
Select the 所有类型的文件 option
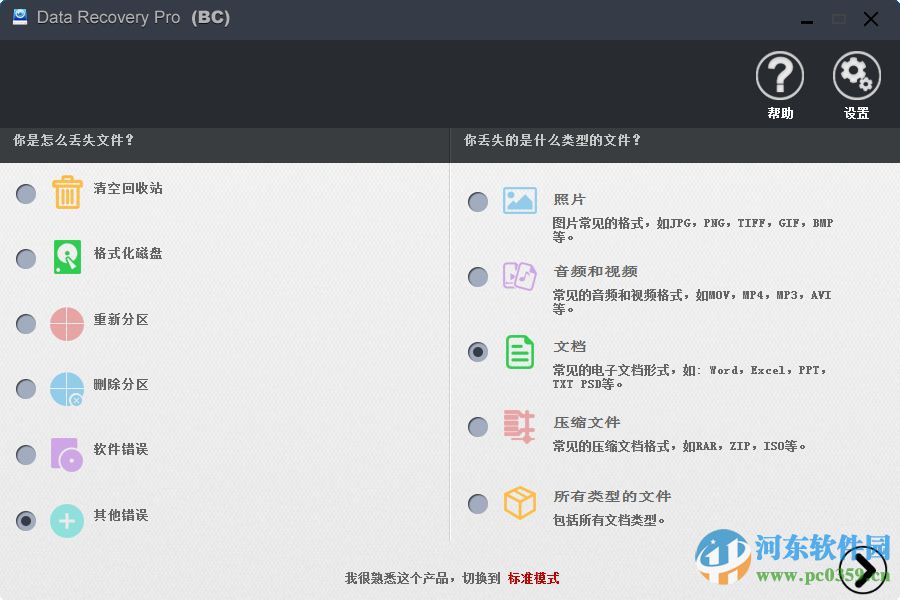(477, 503)
